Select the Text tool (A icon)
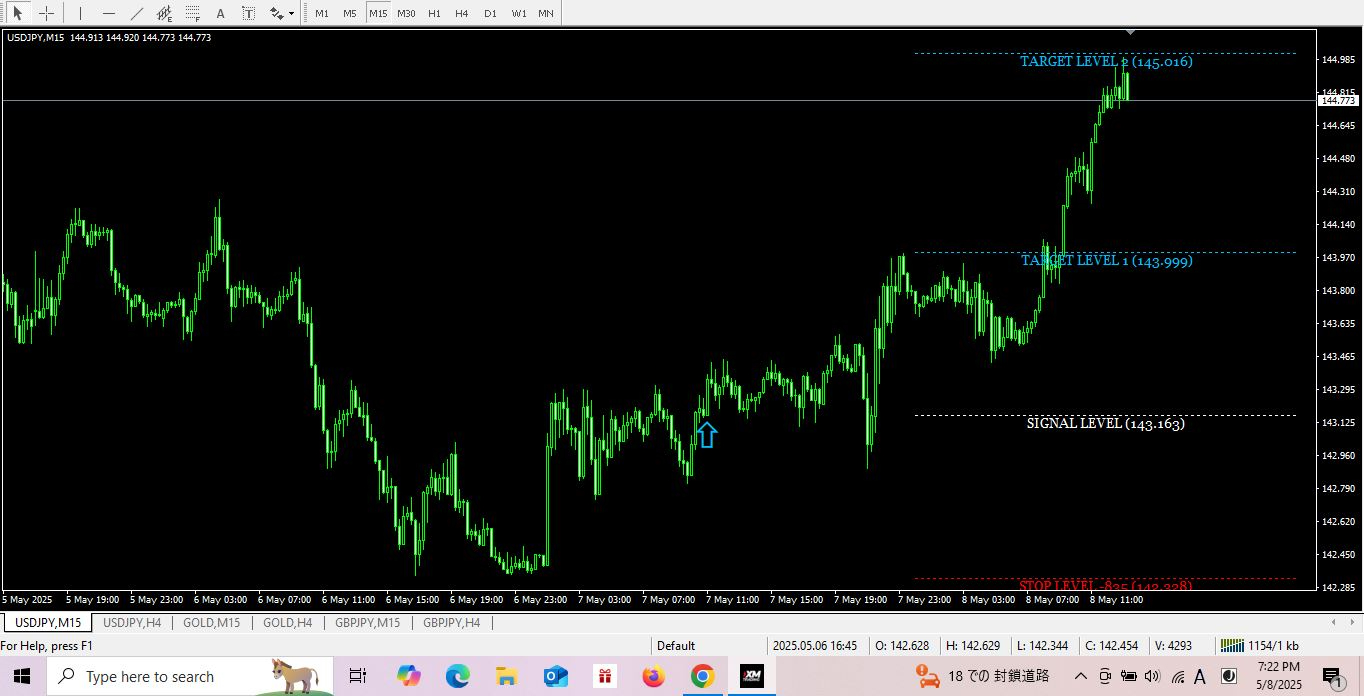This screenshot has height=696, width=1364. (x=221, y=14)
